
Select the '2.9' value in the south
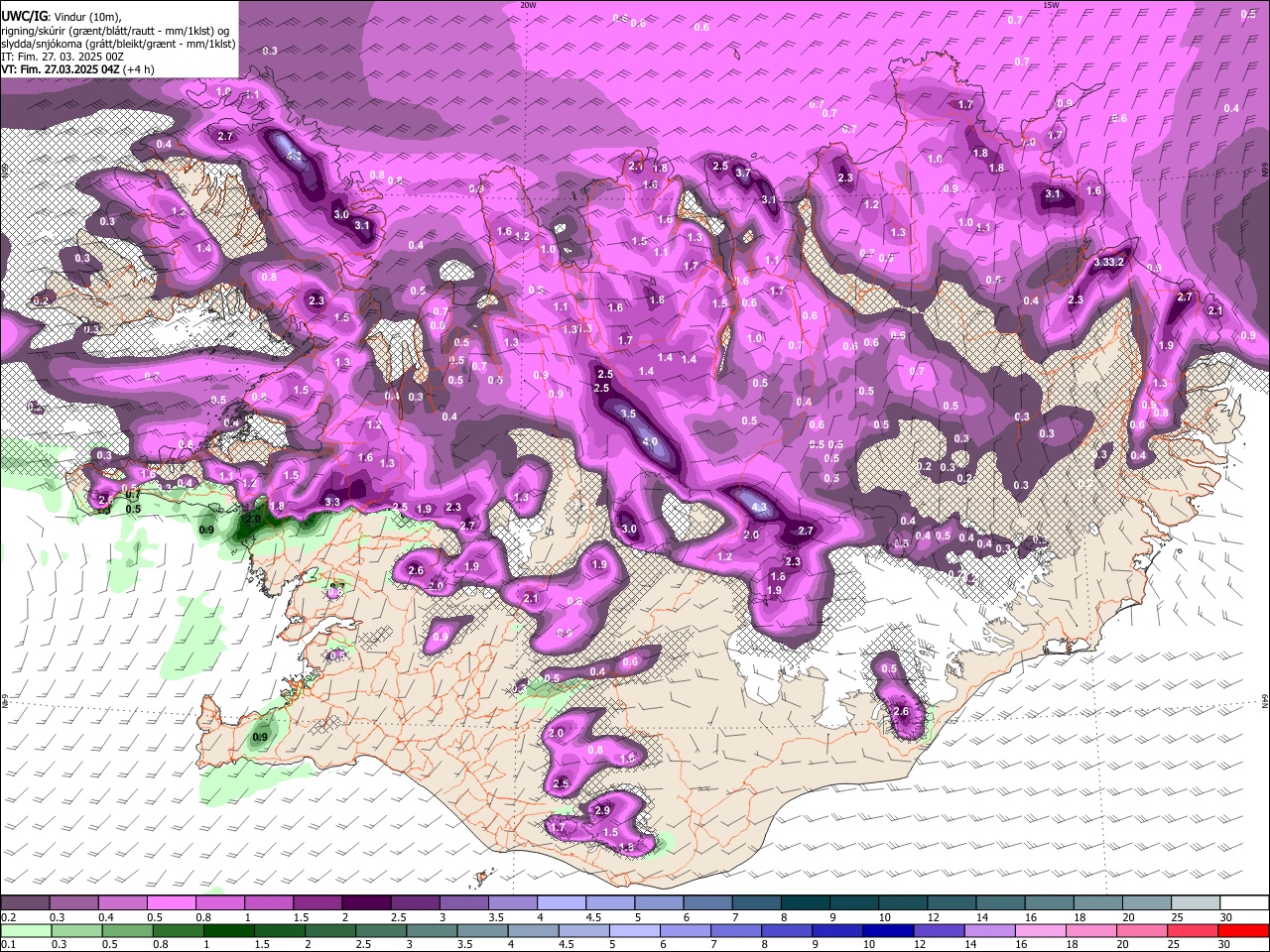602,810
